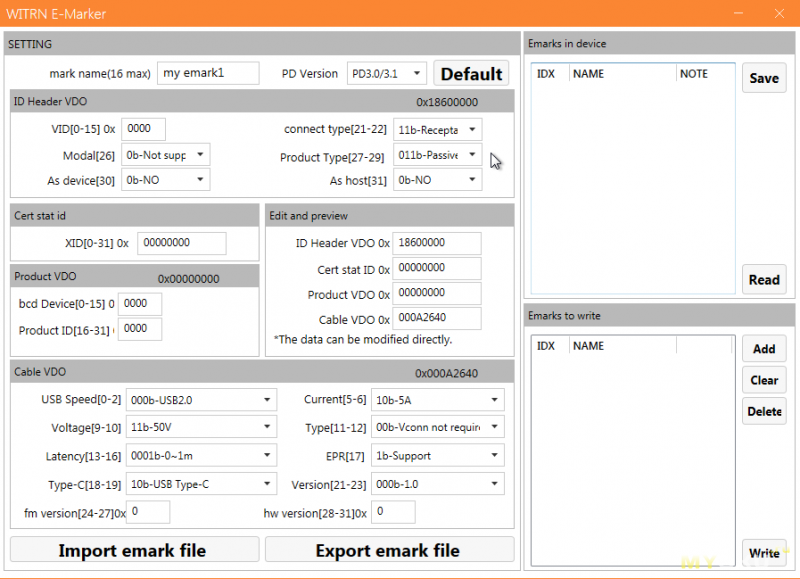Read emarks from the device
The height and width of the screenshot is (579, 800).
[764, 280]
